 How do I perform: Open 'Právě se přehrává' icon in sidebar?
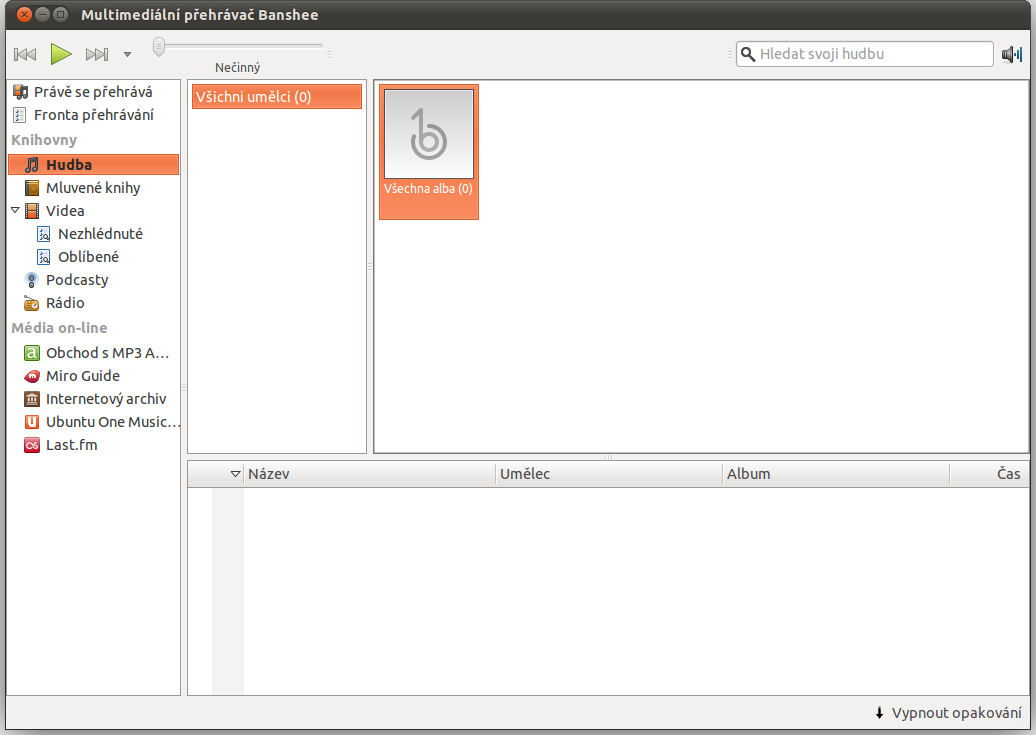point(20,92)
